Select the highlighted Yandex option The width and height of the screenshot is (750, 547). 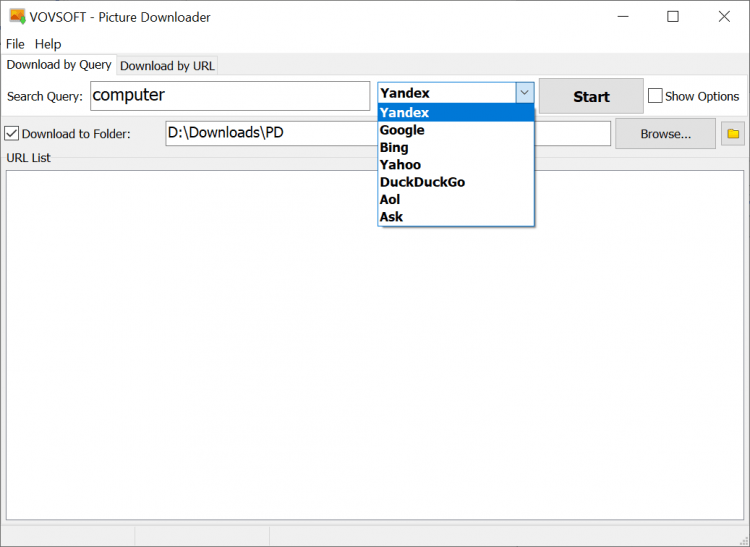405,112
